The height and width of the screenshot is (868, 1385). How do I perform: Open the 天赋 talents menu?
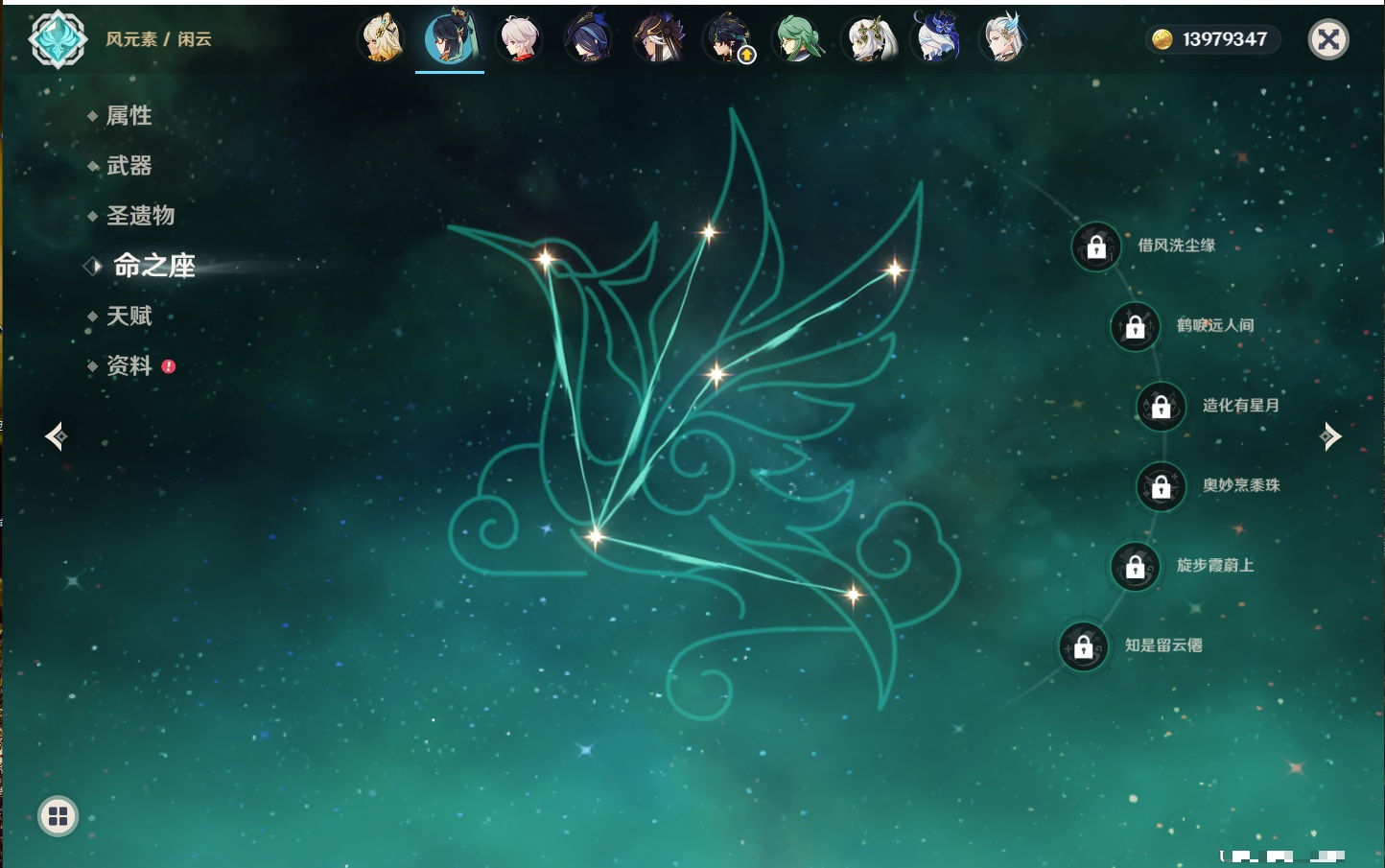coord(129,316)
